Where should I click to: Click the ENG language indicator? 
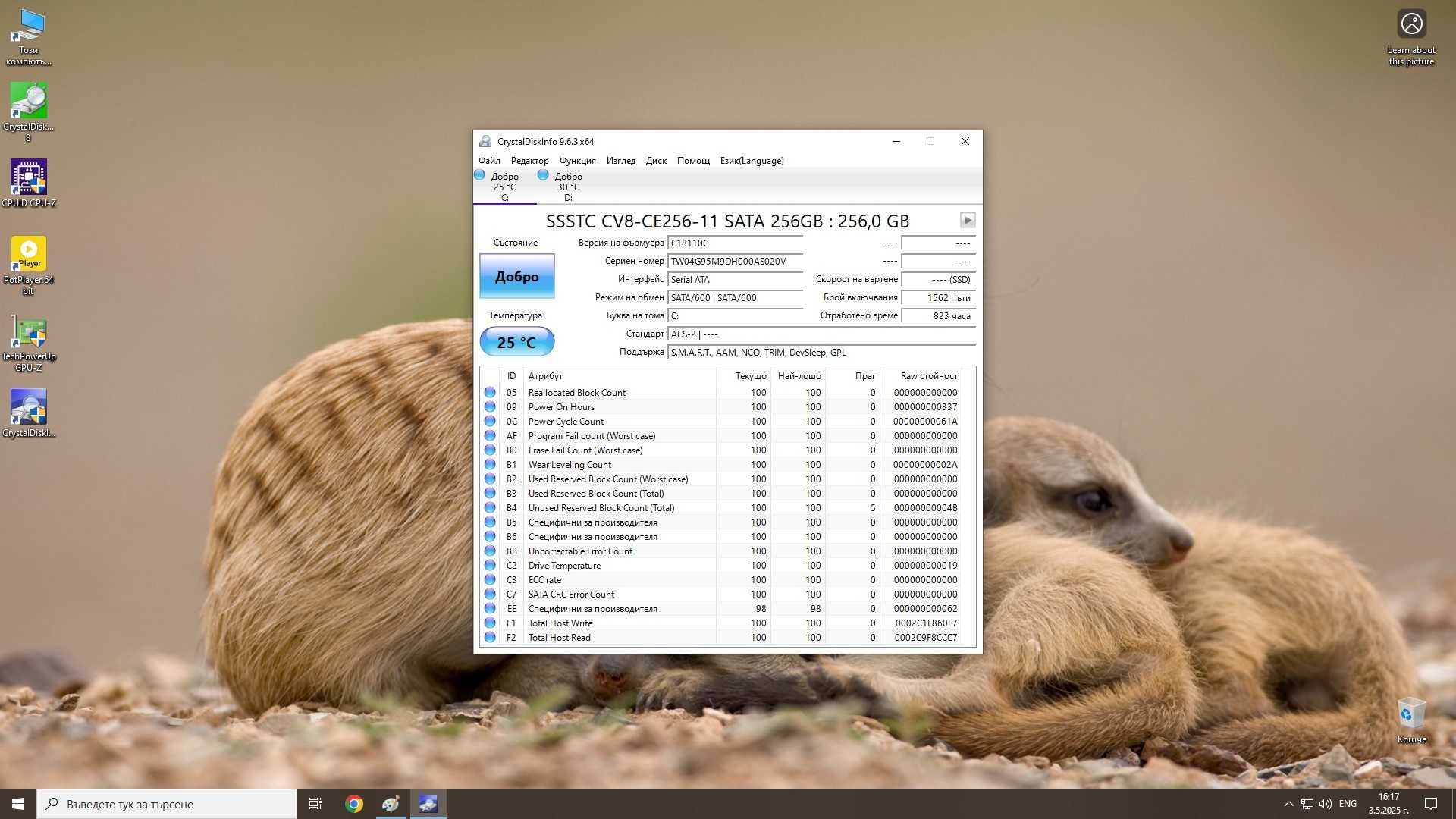pos(1348,804)
